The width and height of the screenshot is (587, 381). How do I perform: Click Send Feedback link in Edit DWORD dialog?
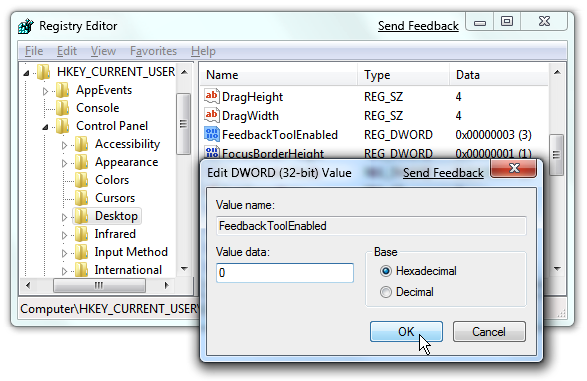pyautogui.click(x=443, y=173)
